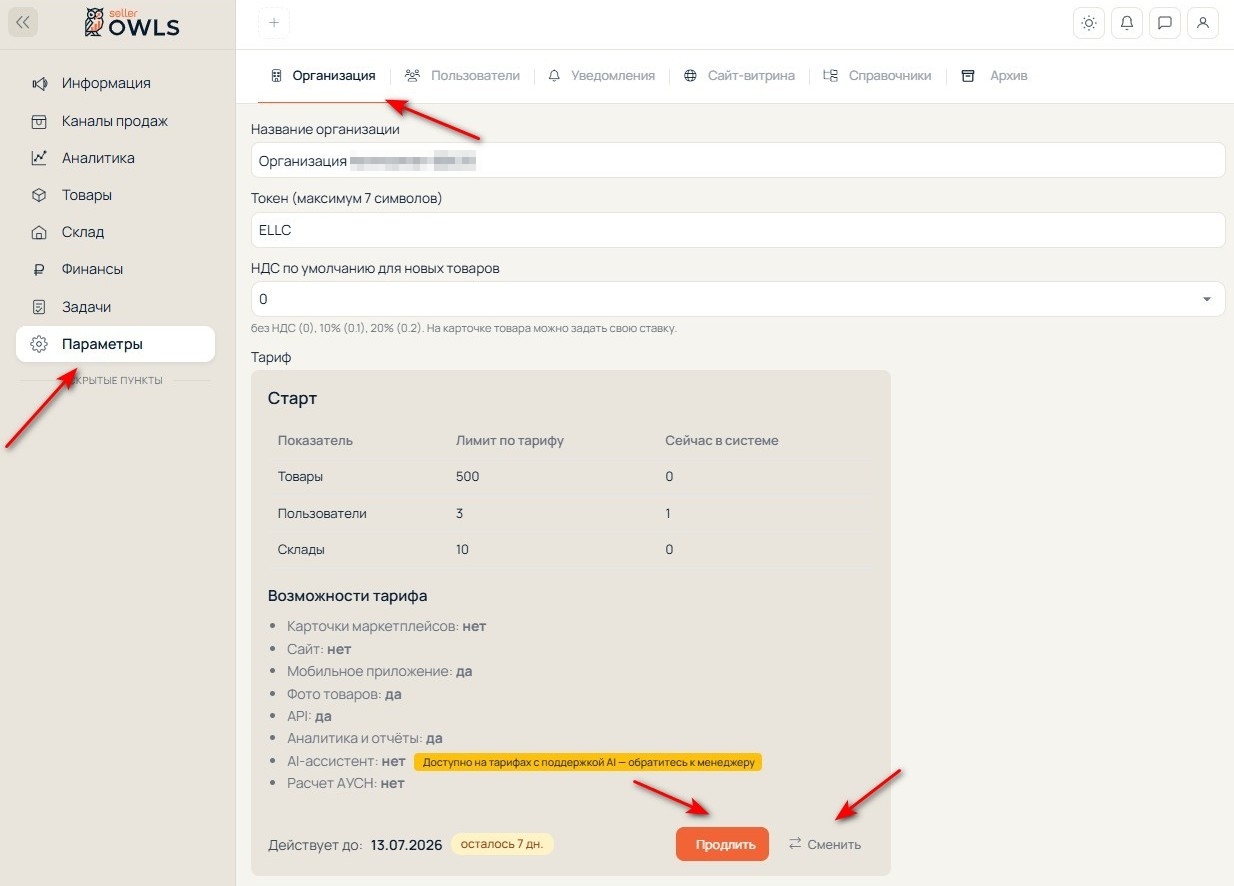
Task: Click the gear icon beside Параметры
Action: coord(39,344)
